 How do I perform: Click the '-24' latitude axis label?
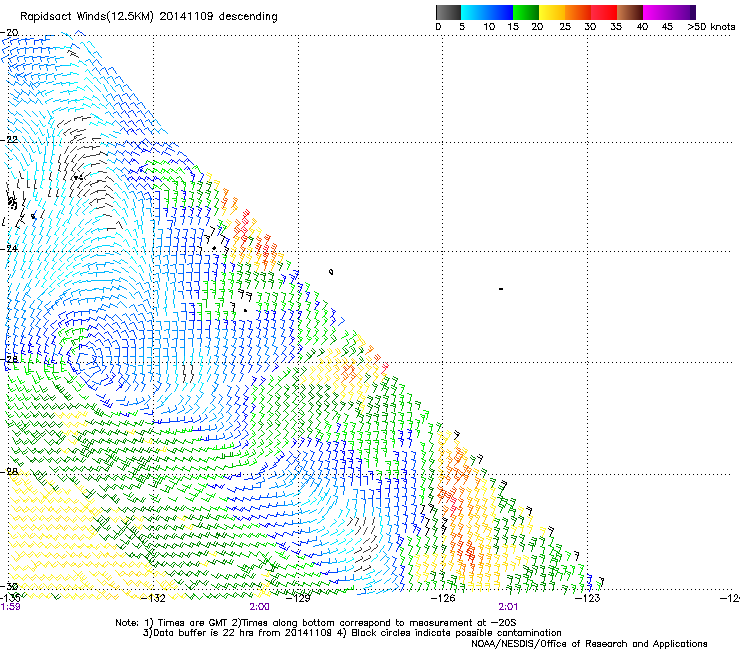[x=9, y=249]
